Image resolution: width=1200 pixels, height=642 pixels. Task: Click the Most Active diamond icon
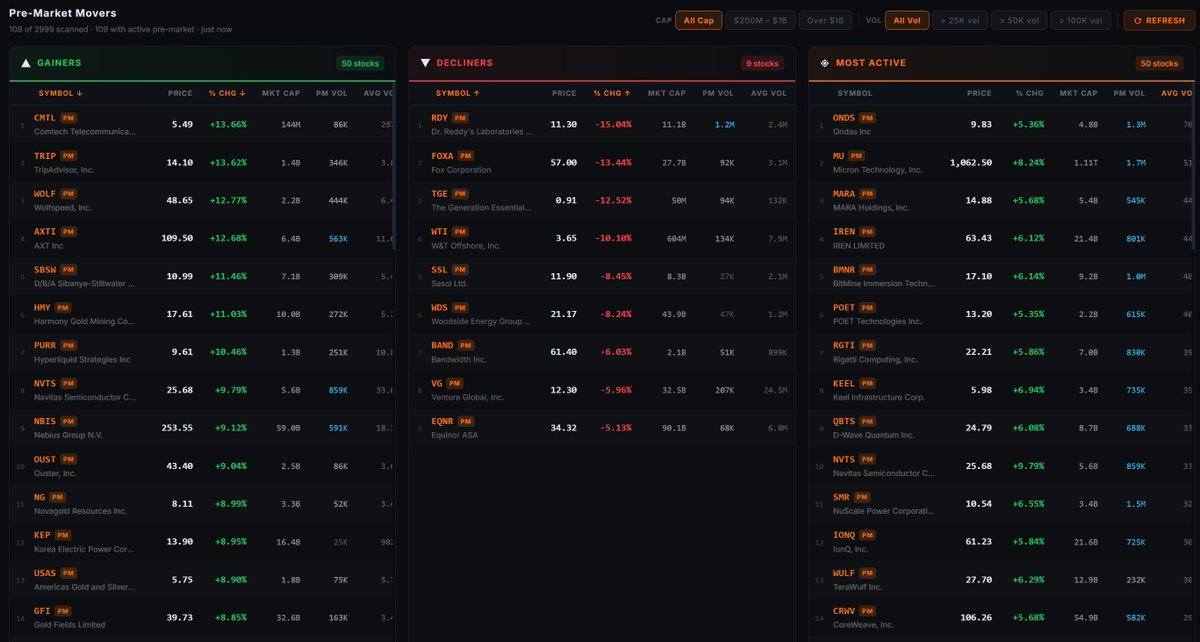[825, 63]
